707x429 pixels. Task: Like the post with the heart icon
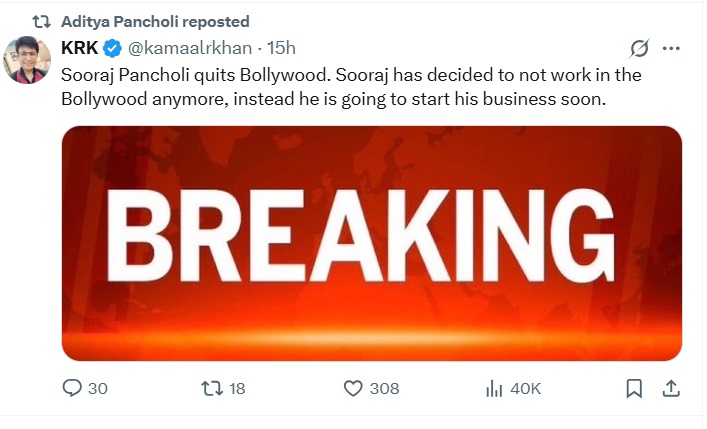(353, 389)
